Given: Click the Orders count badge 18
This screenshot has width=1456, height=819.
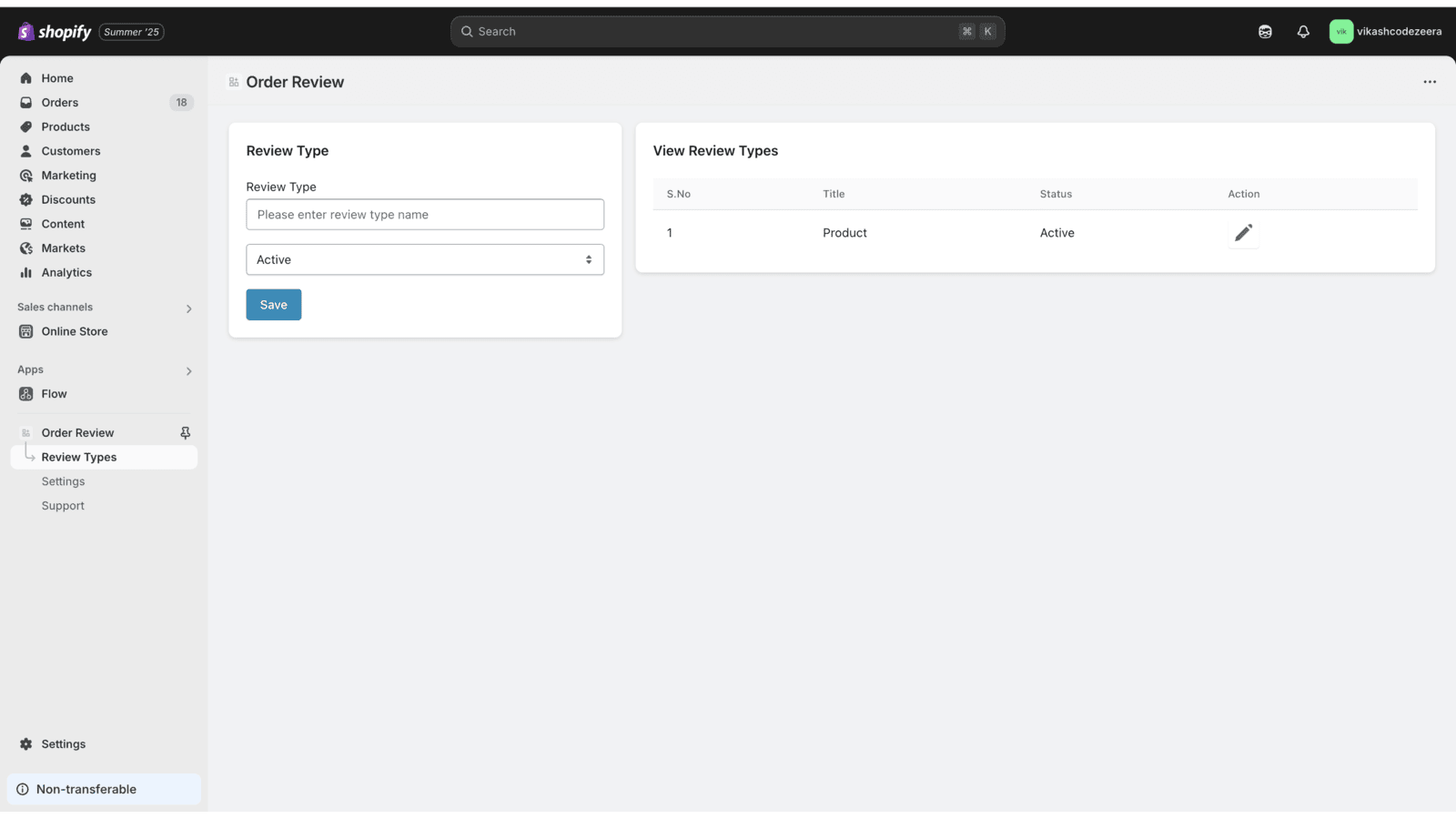Looking at the screenshot, I should coord(181,103).
